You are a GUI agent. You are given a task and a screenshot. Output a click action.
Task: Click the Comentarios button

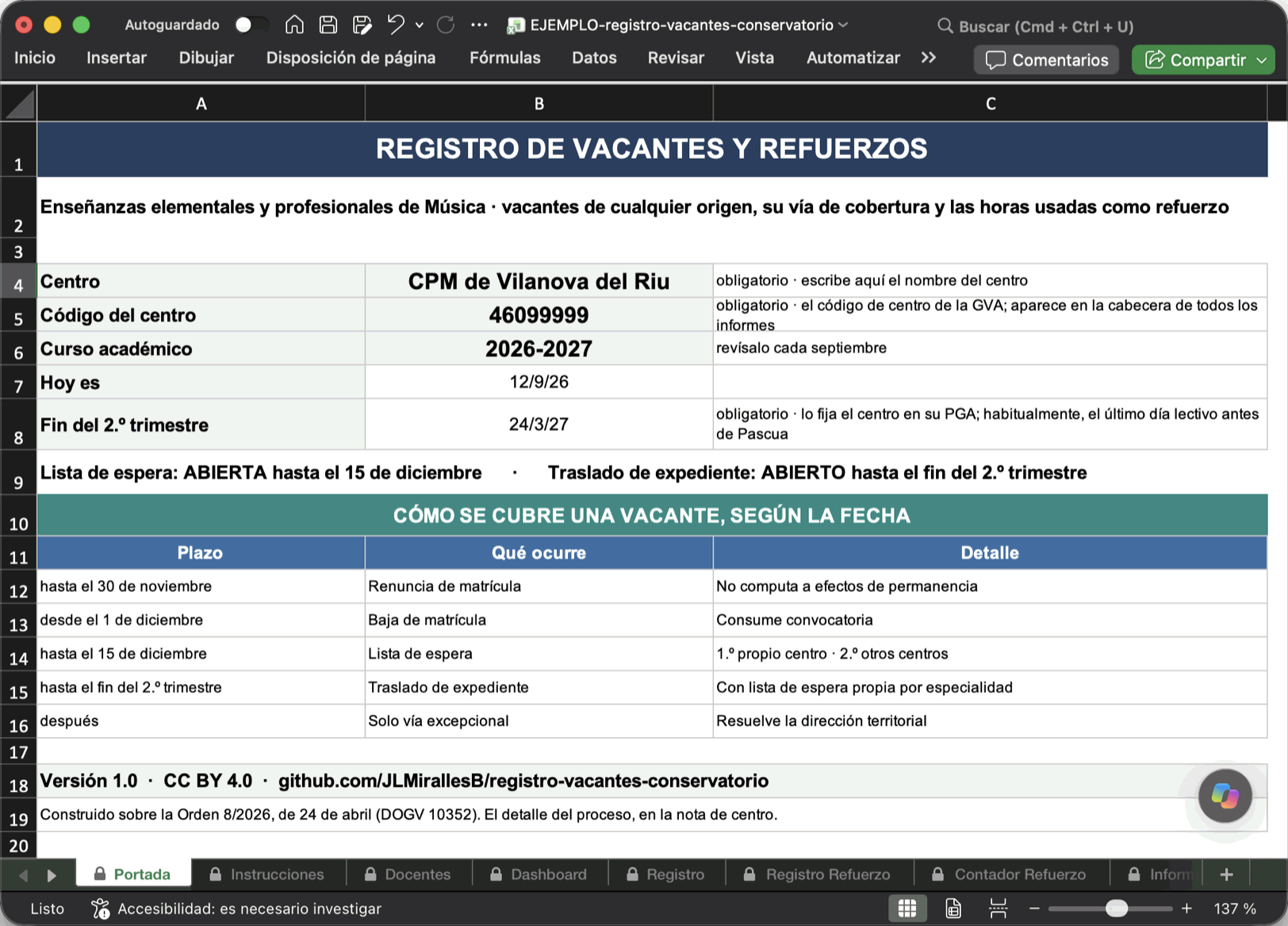click(1046, 60)
